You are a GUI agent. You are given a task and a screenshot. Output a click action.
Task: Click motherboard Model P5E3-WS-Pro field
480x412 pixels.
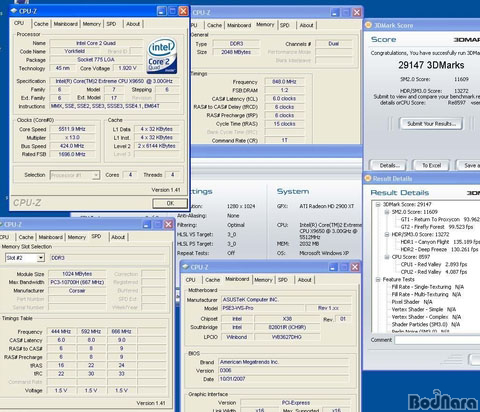click(263, 308)
